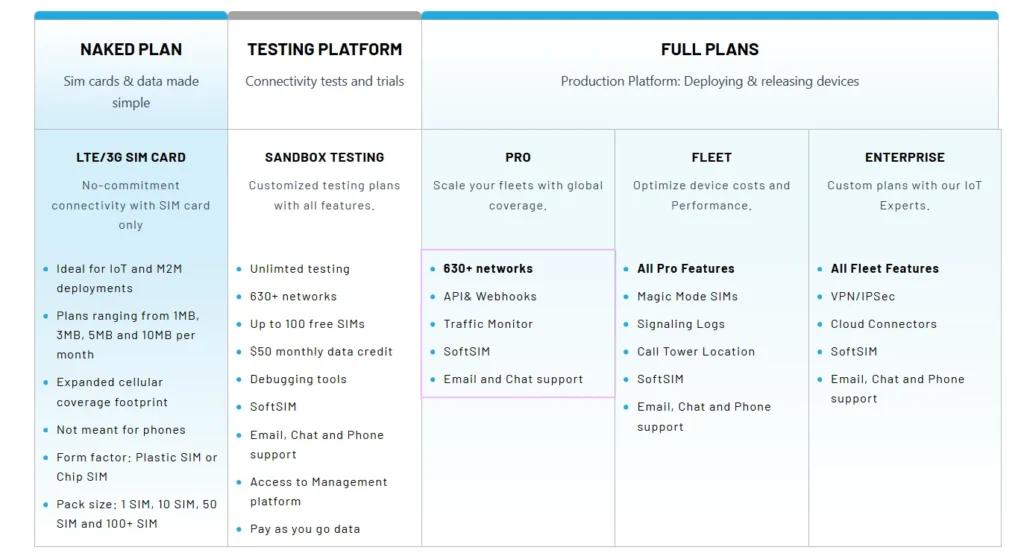The width and height of the screenshot is (1024, 553).
Task: Click the LTE/3G SIM Card column title
Action: pyautogui.click(x=130, y=157)
